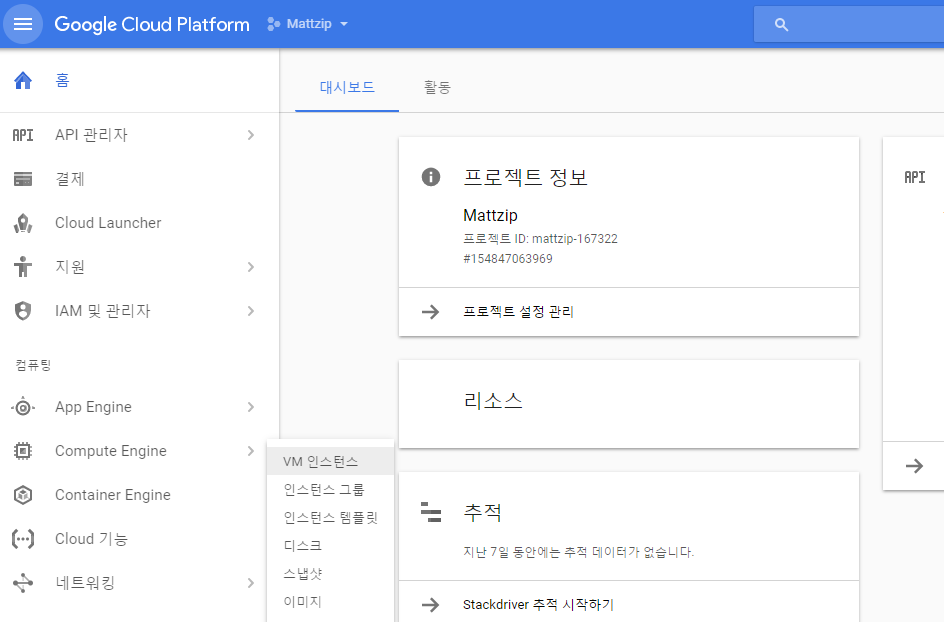Click the Compute Engine chip icon
The width and height of the screenshot is (944, 622).
[x=23, y=451]
